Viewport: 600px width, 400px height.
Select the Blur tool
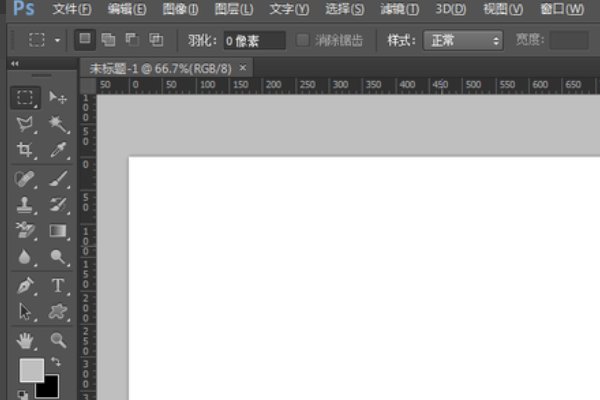coord(25,256)
